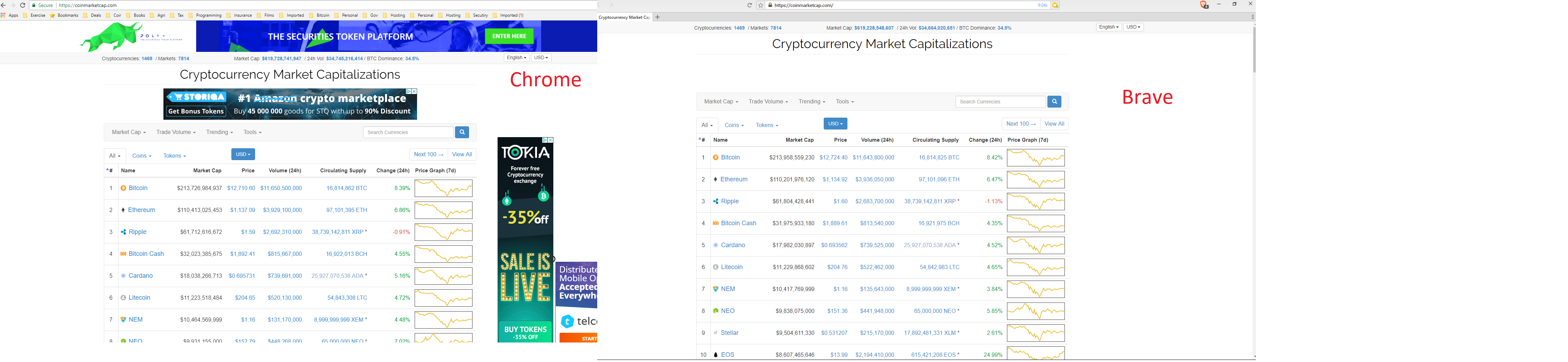The image size is (1568, 362).
Task: Sort Chrome's table by Circulating Supply
Action: [x=343, y=171]
